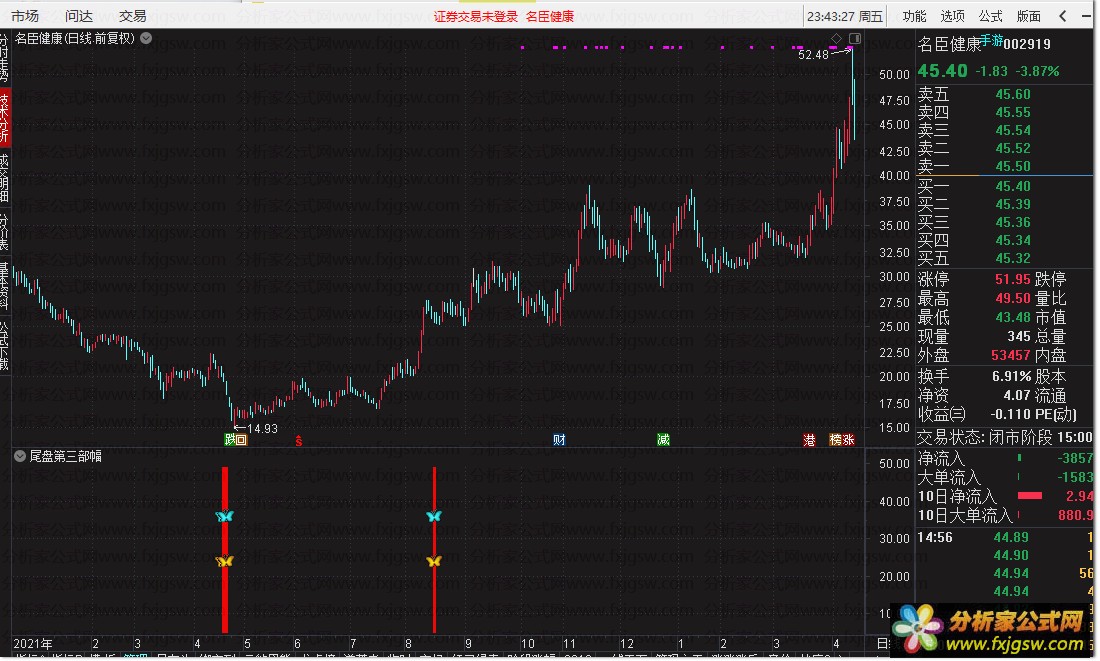Click the 买五 price 45.32

coord(1013,259)
